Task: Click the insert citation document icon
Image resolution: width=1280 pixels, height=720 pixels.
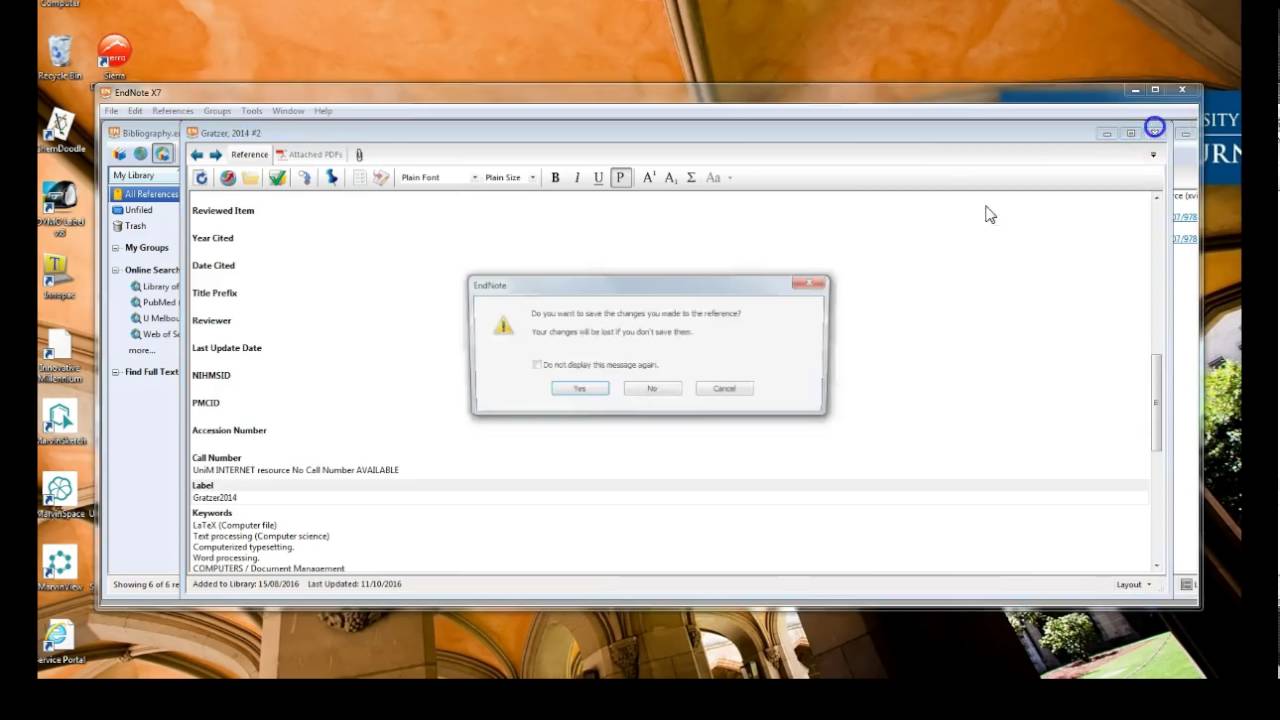Action: tap(360, 178)
